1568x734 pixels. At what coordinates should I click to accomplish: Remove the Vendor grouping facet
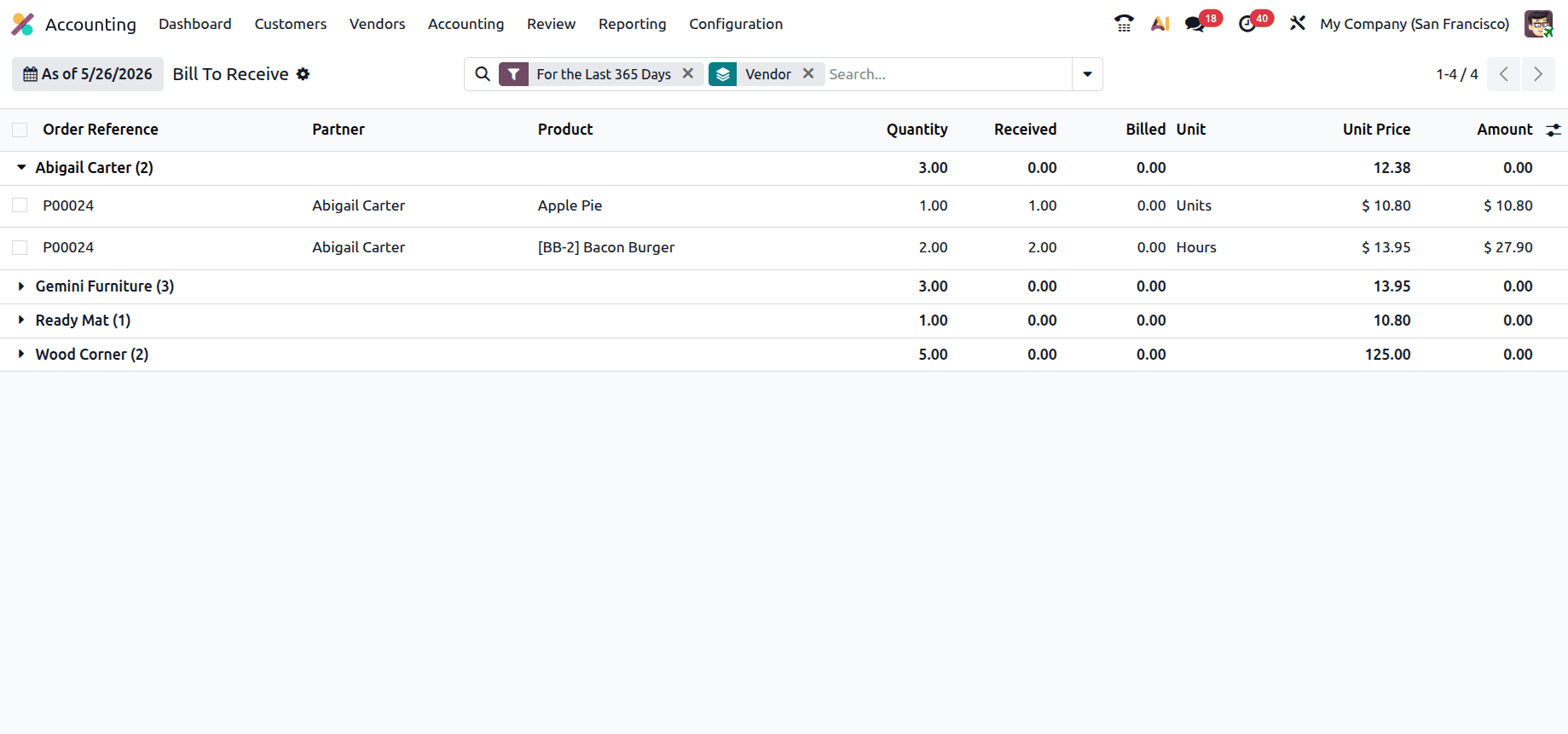(x=808, y=73)
